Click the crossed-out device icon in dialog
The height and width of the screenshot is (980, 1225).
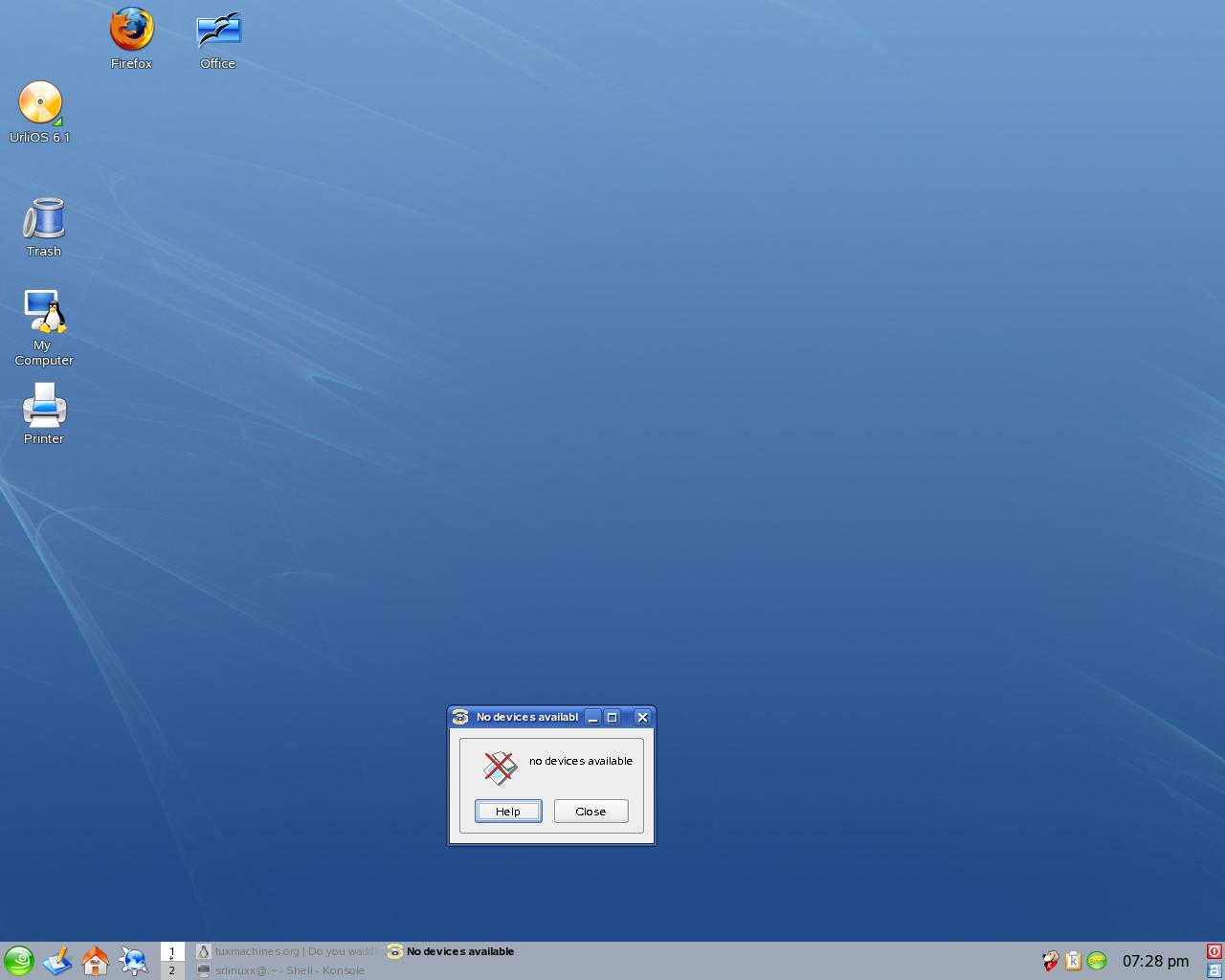click(x=500, y=768)
